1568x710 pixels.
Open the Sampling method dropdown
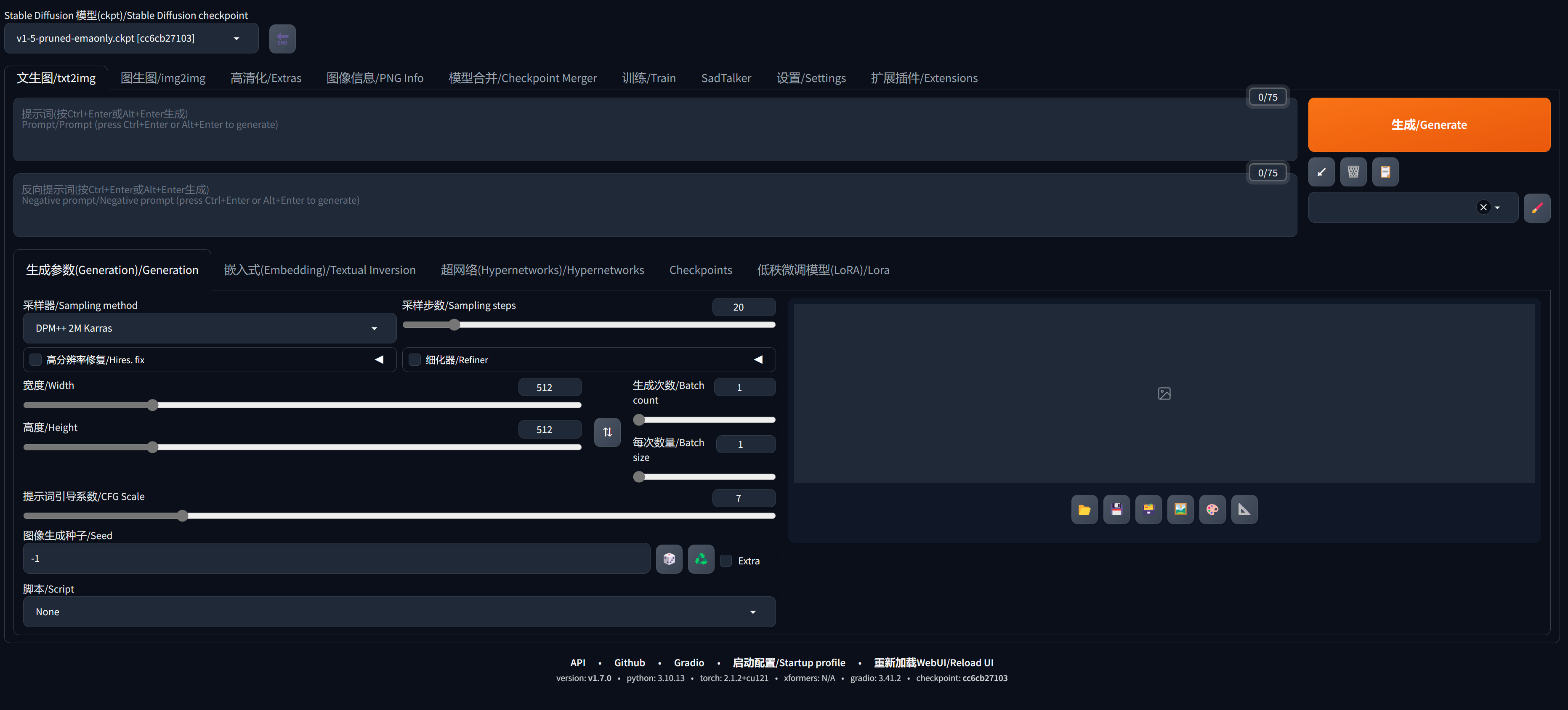tap(209, 328)
